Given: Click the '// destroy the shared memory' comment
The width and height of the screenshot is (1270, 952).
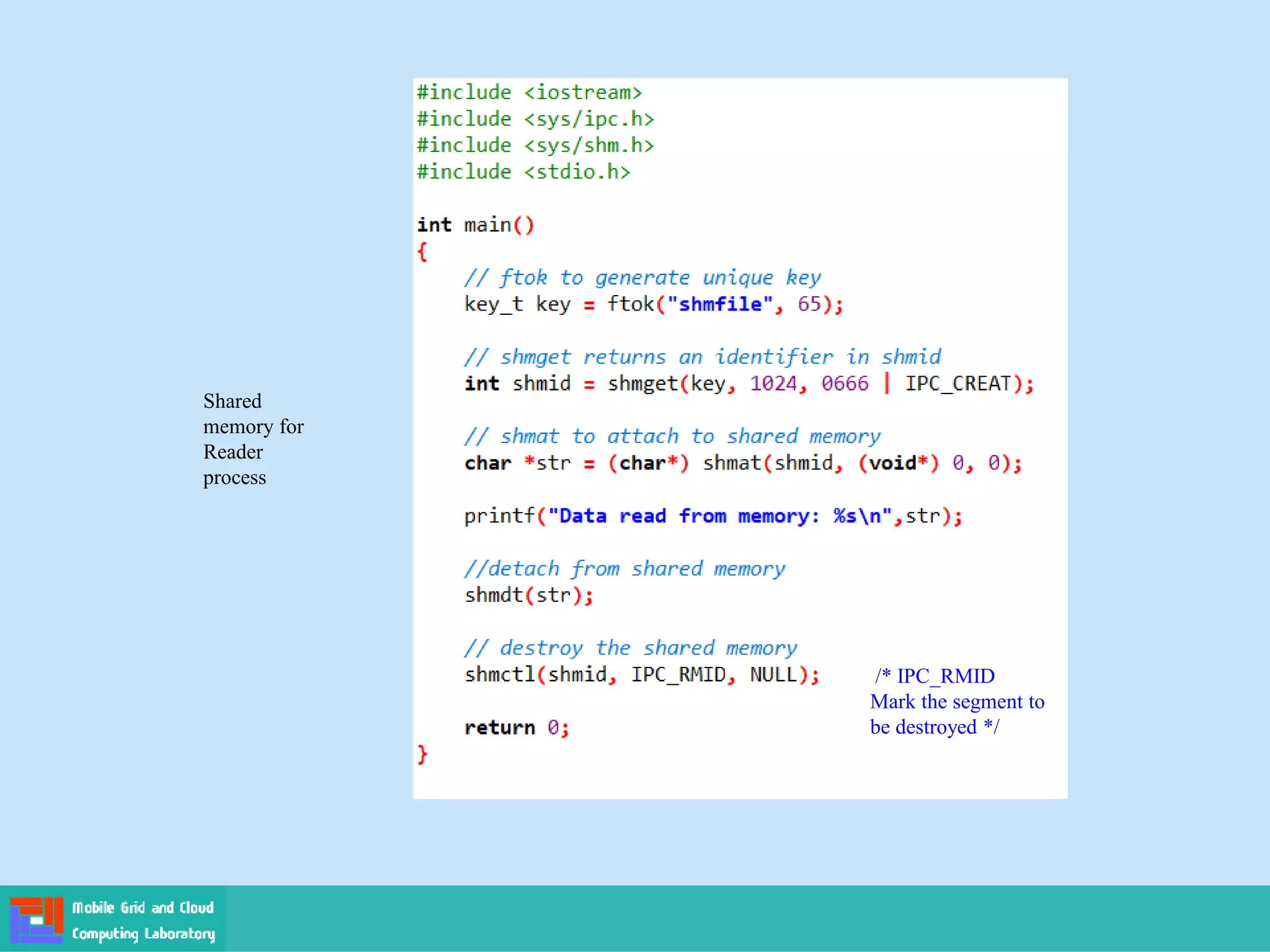Looking at the screenshot, I should (x=631, y=648).
